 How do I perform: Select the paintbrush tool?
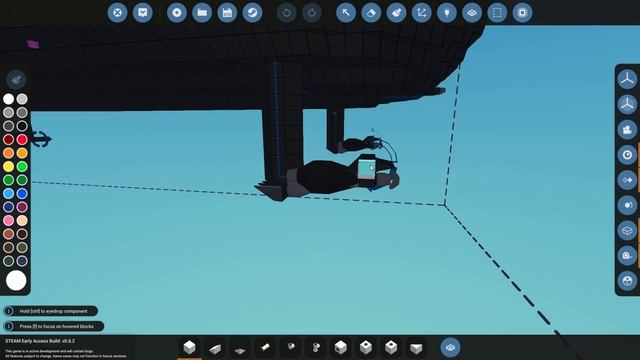pyautogui.click(x=396, y=13)
